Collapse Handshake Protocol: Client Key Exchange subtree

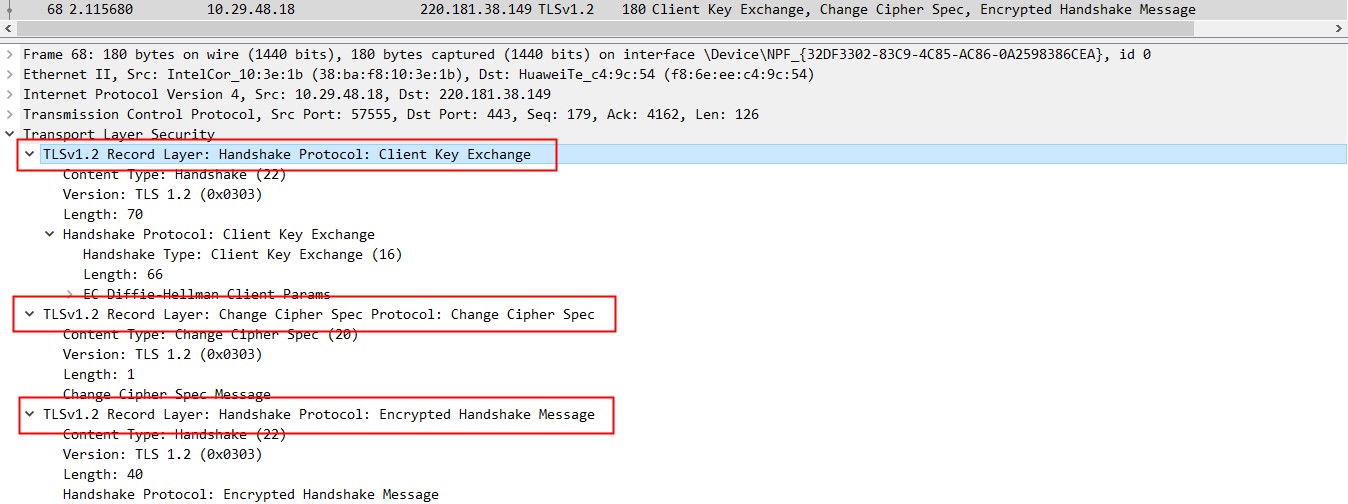coord(50,234)
